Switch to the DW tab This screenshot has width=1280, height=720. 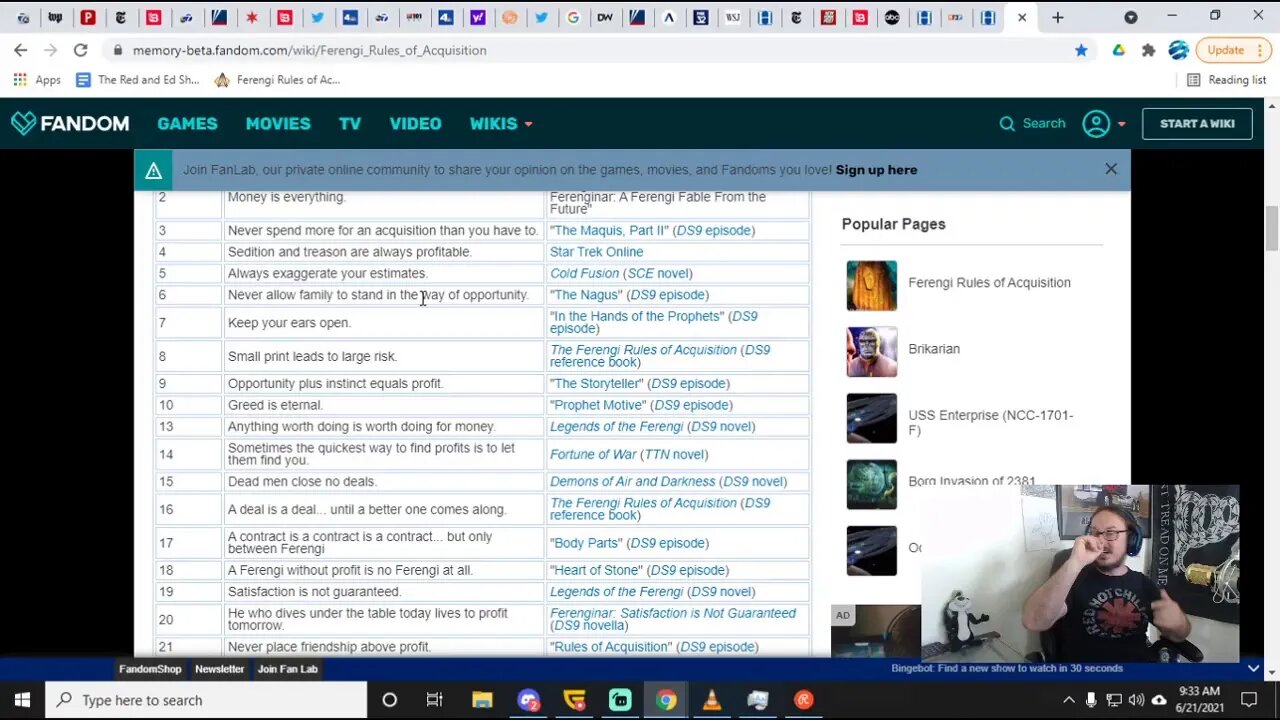(x=605, y=17)
